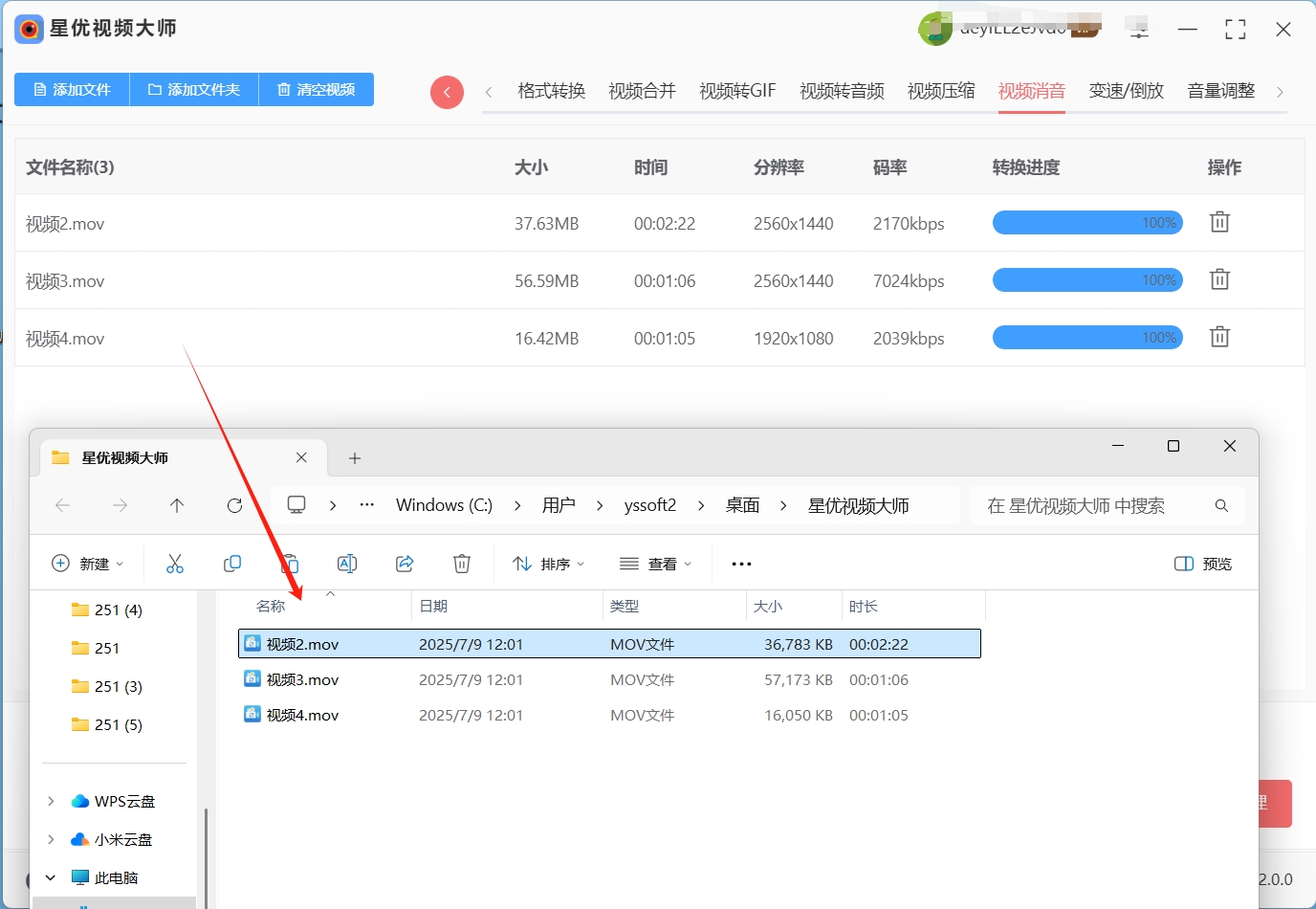Select 视频2.mov in the Explorer file list
This screenshot has width=1316, height=909.
(609, 644)
